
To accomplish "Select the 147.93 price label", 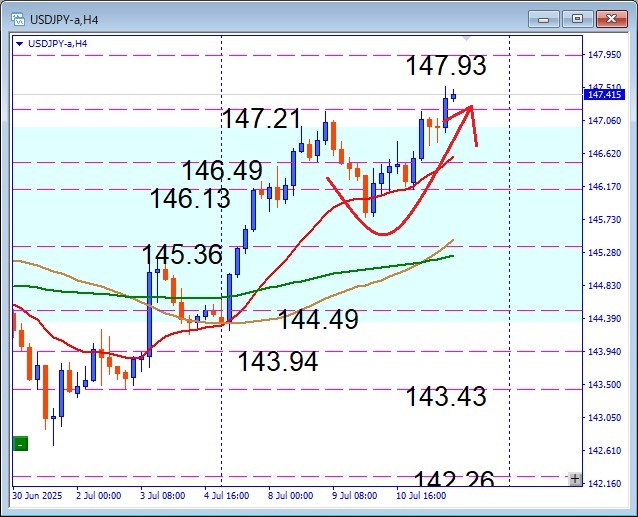I will [446, 65].
